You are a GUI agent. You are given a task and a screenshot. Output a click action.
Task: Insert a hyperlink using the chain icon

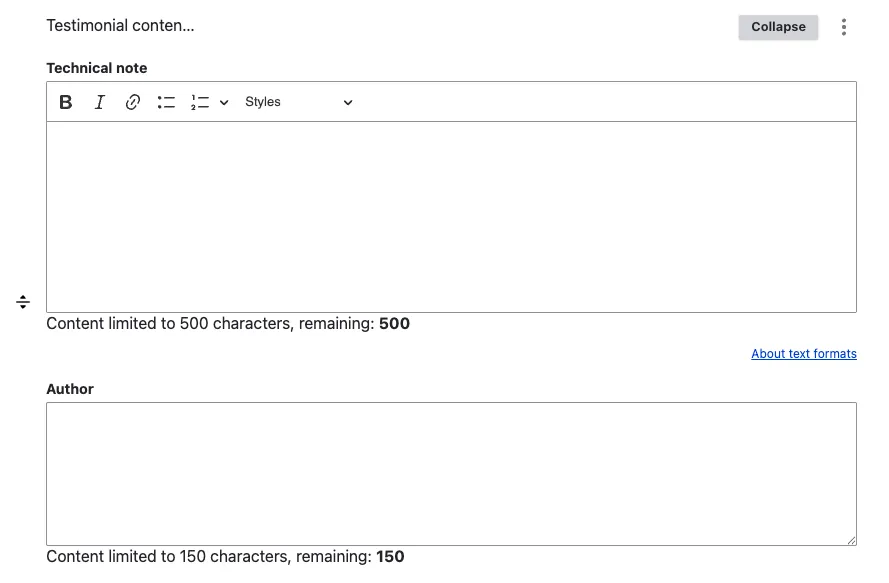(133, 102)
